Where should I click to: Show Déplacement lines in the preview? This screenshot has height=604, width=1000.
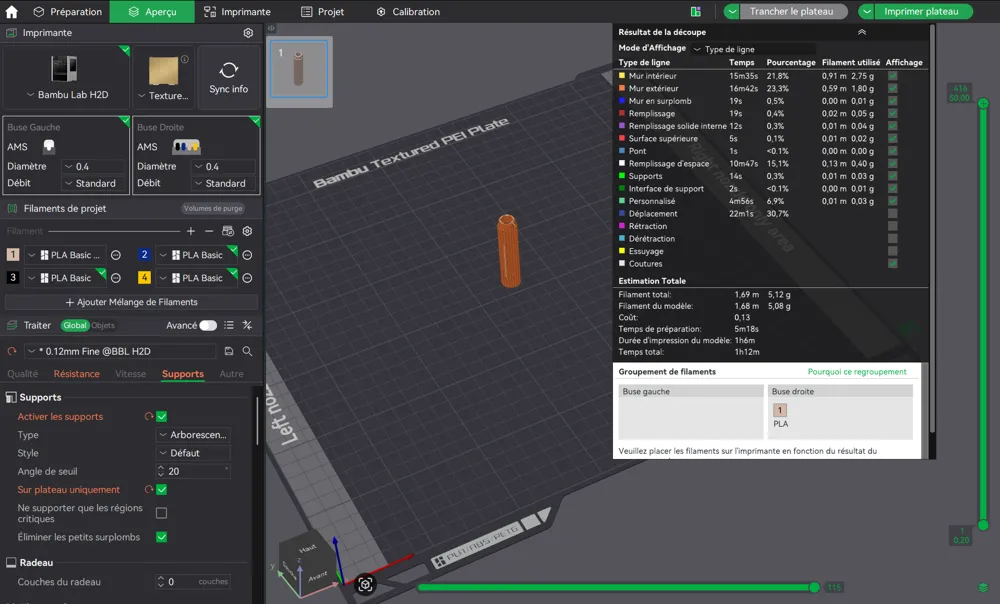click(893, 214)
